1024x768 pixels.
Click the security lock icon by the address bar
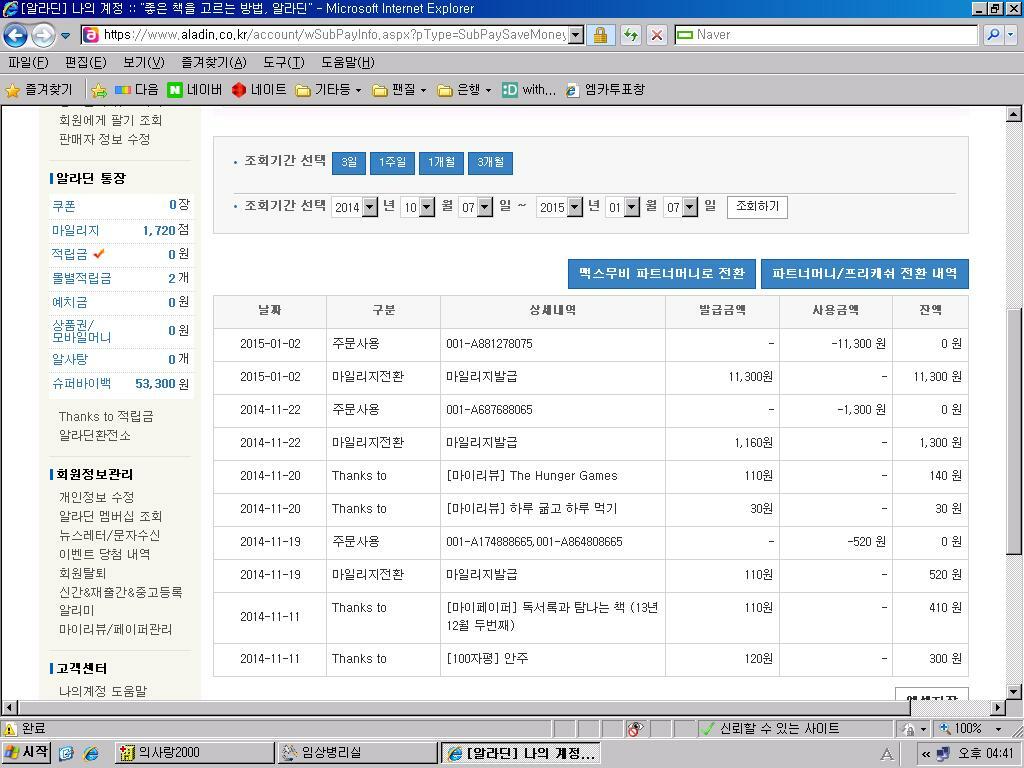600,35
